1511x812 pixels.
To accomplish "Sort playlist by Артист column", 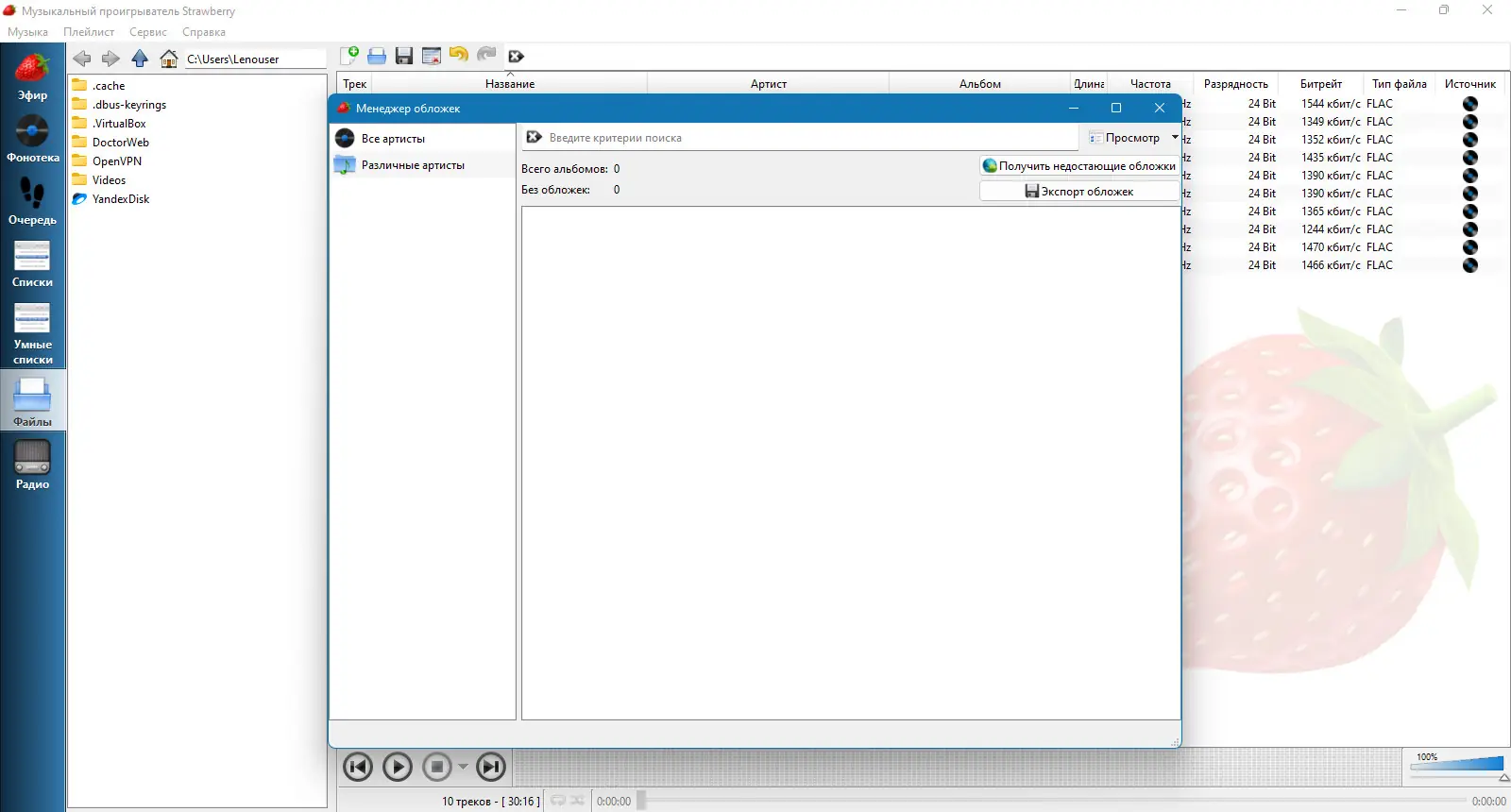I will [x=769, y=84].
